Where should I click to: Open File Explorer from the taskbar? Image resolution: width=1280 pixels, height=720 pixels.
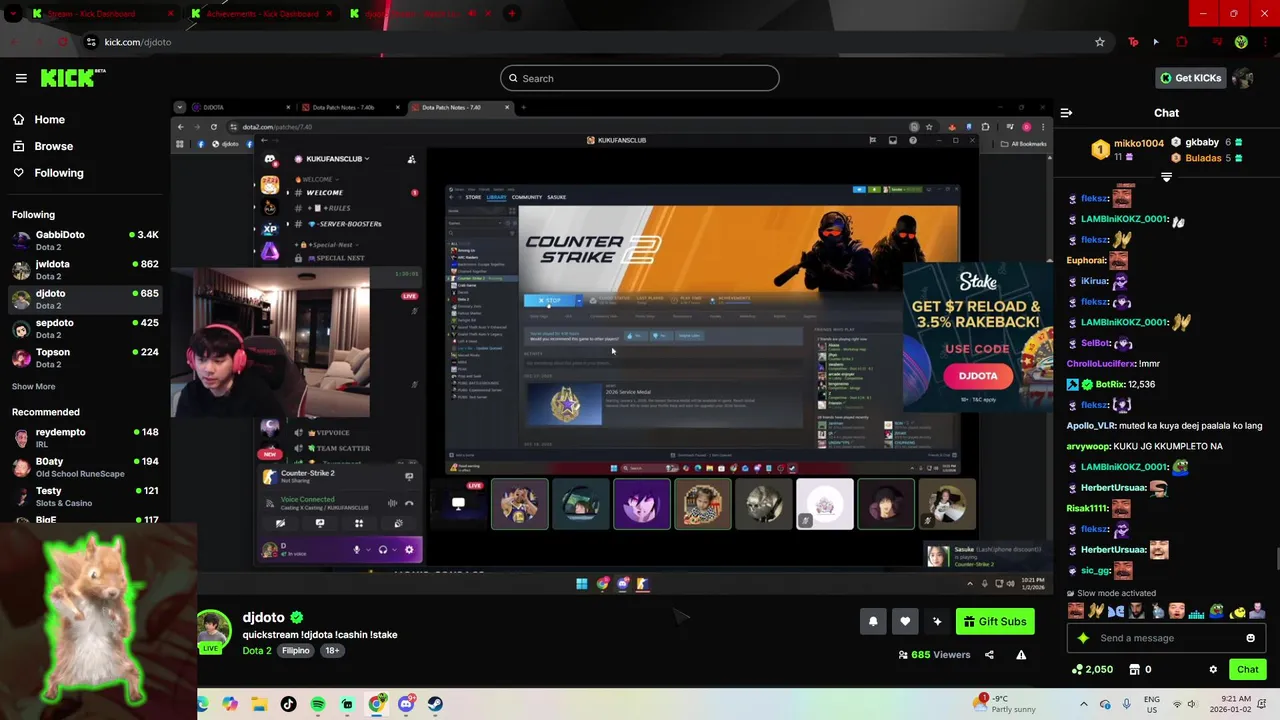point(259,704)
